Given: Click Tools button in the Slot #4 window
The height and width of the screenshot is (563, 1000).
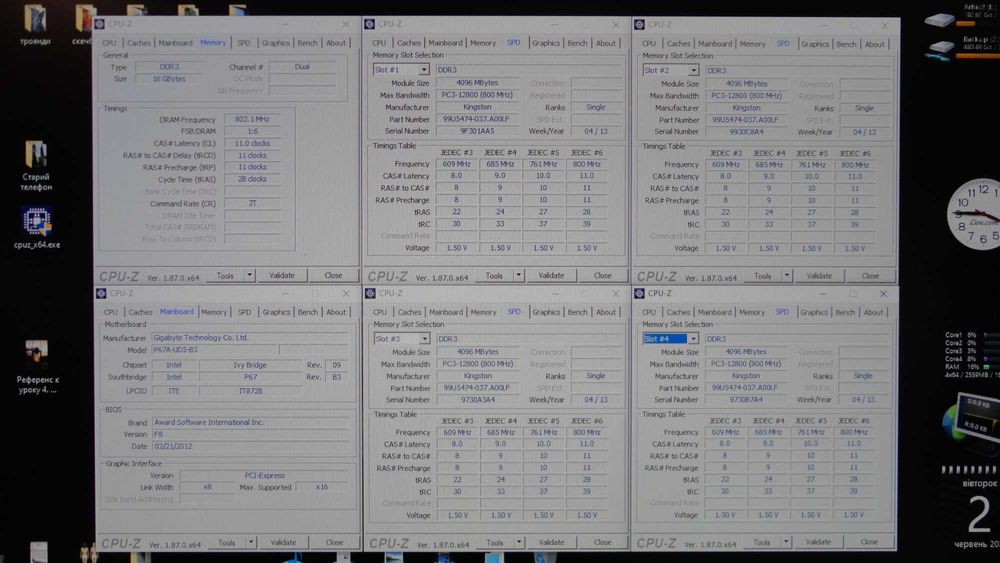Looking at the screenshot, I should point(762,542).
